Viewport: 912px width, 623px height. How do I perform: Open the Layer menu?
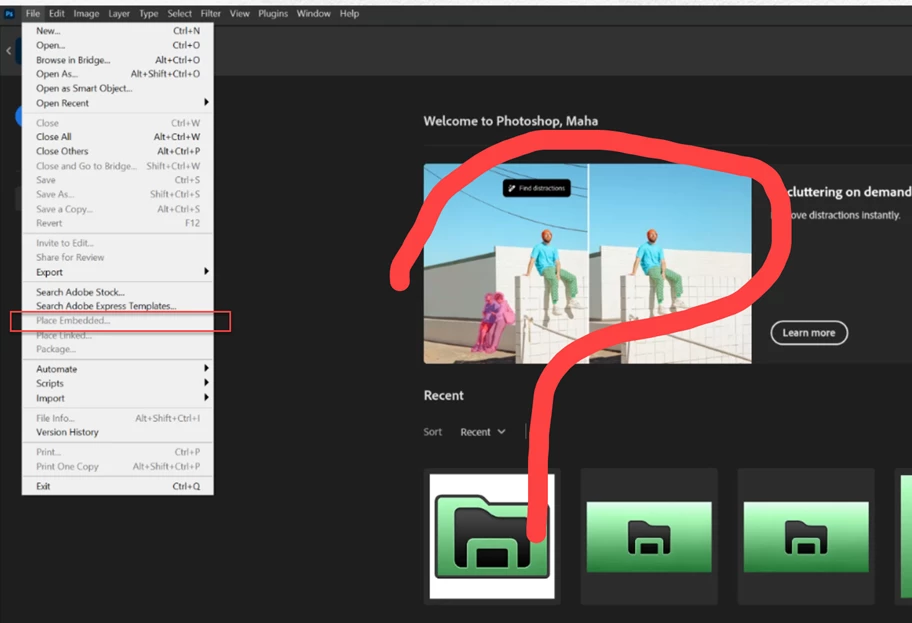click(119, 13)
